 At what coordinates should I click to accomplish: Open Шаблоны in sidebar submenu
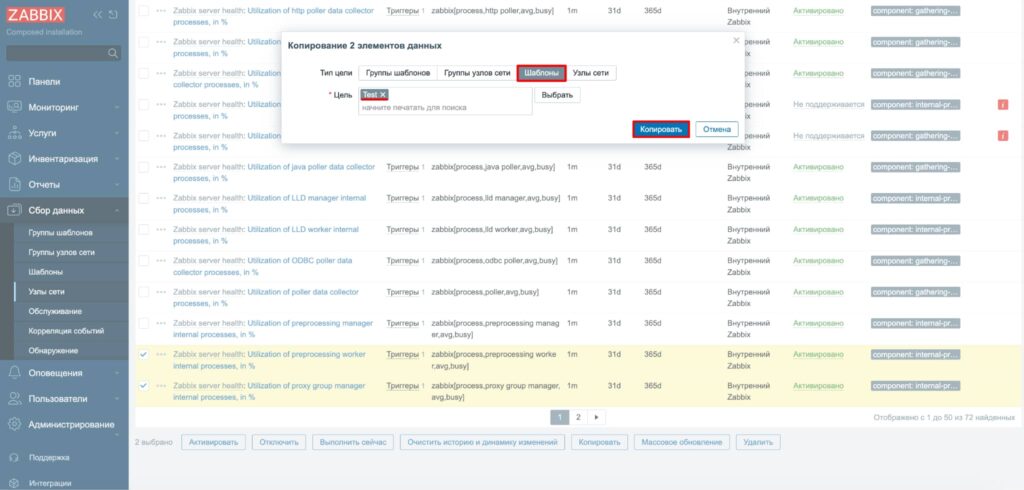(x=46, y=272)
